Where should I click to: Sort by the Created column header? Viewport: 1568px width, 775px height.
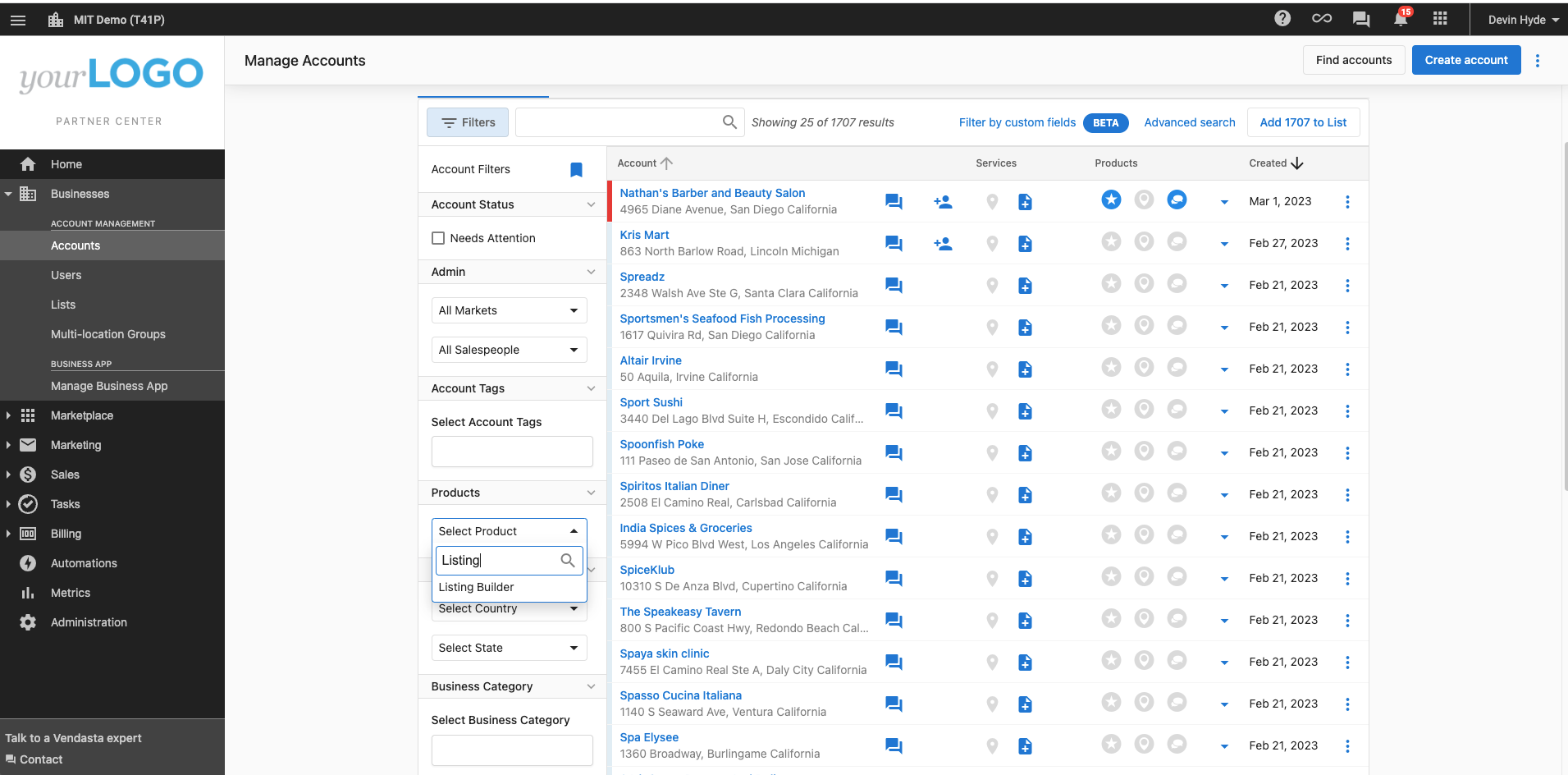point(1276,163)
